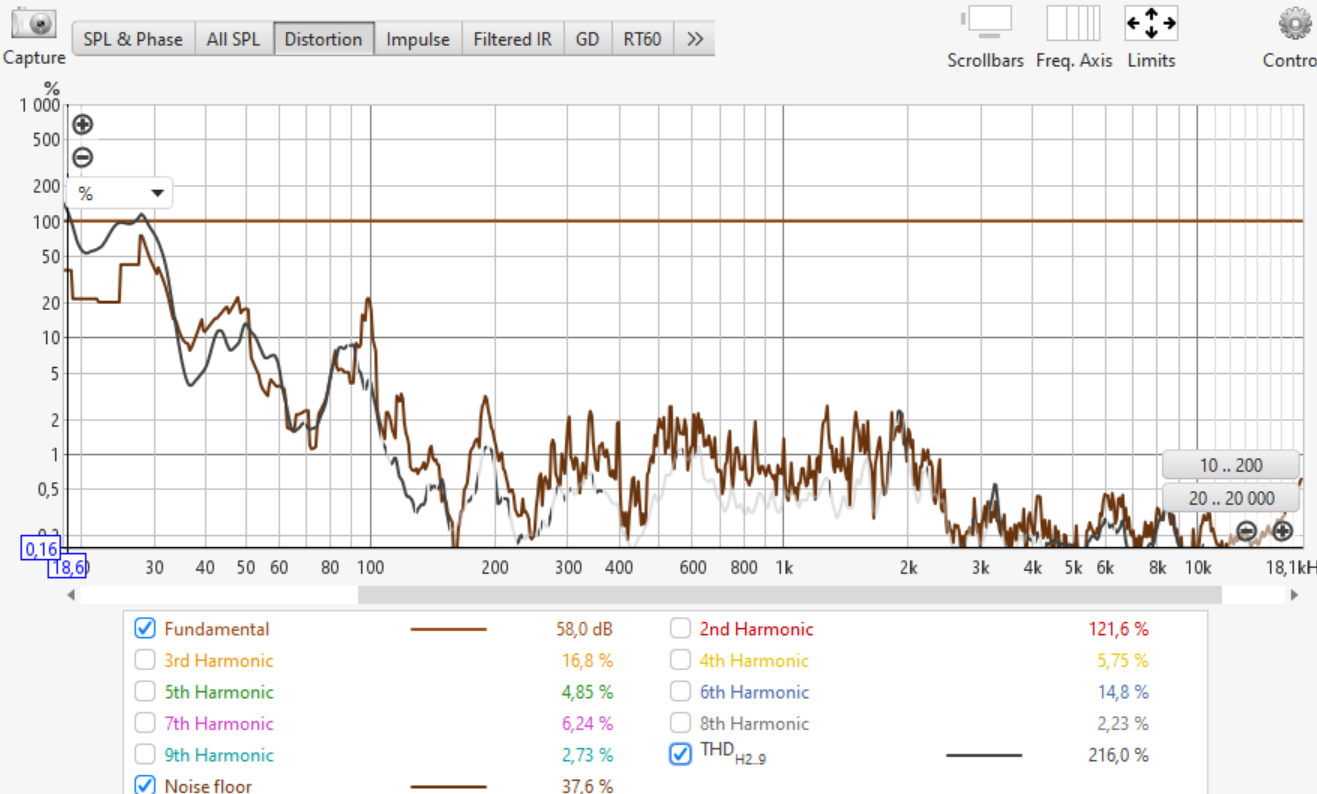Zoom out horizontal axis minus icon

coord(1246,531)
